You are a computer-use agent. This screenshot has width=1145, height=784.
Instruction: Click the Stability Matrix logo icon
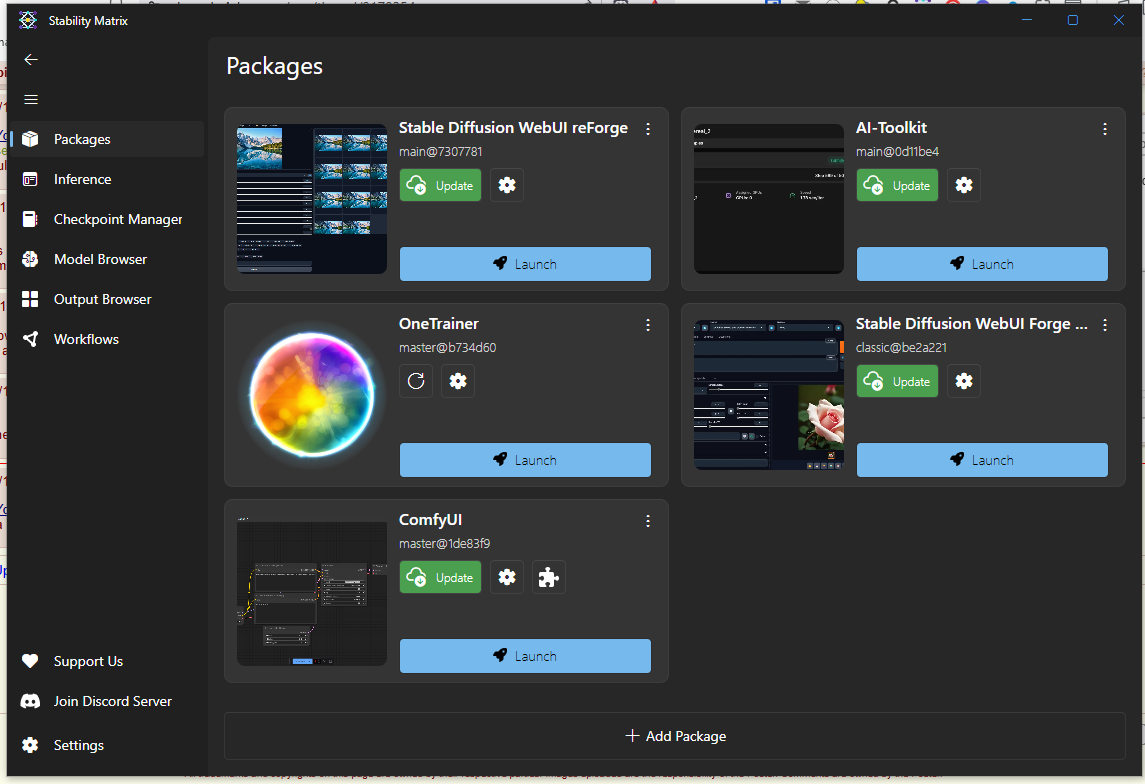tap(28, 20)
